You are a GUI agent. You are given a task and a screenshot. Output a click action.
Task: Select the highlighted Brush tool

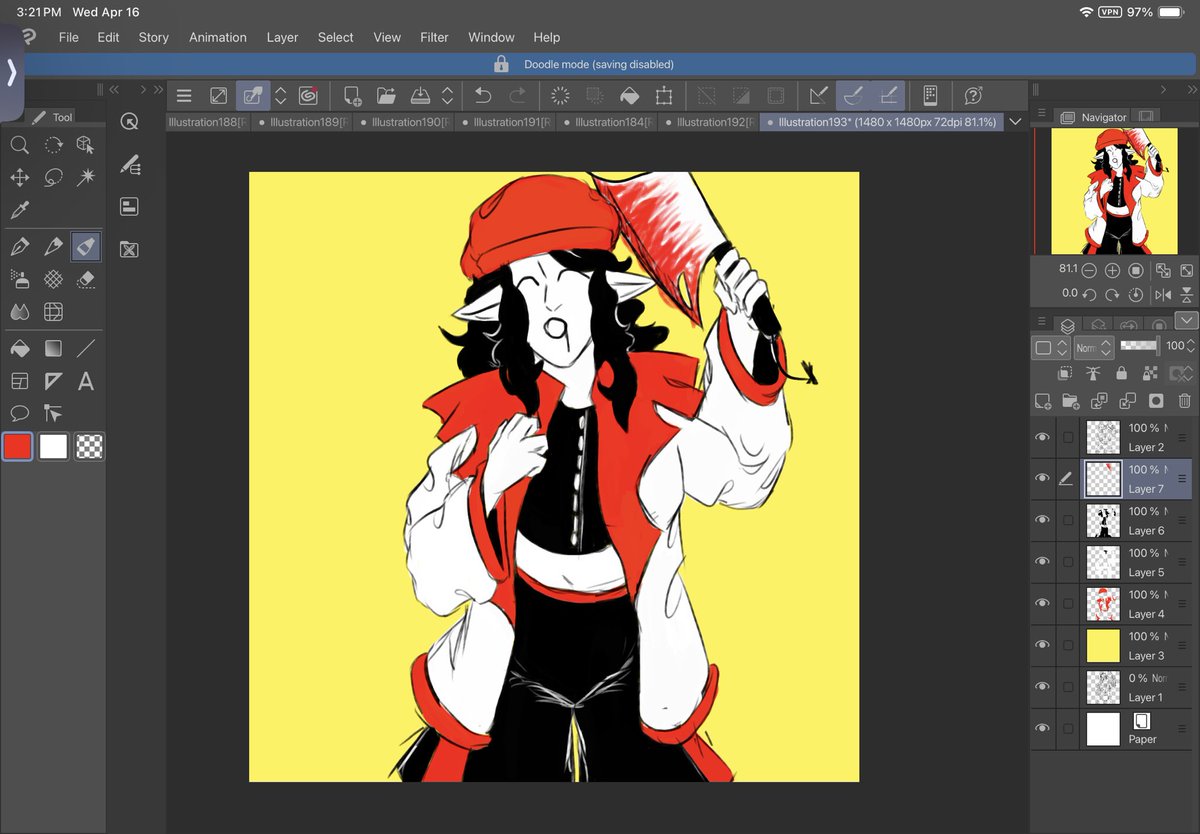(x=86, y=246)
